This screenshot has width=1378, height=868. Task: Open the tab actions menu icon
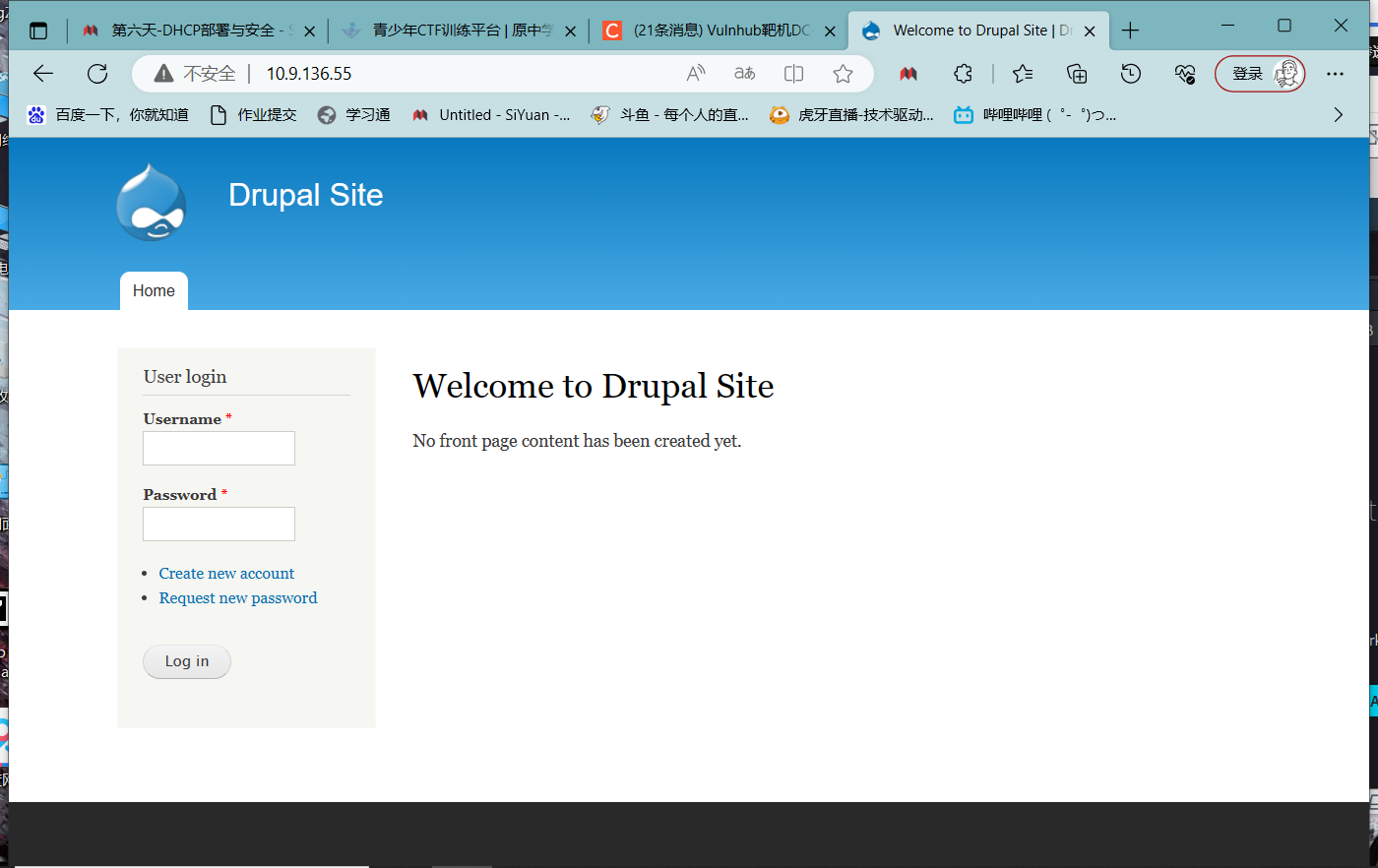coord(38,31)
